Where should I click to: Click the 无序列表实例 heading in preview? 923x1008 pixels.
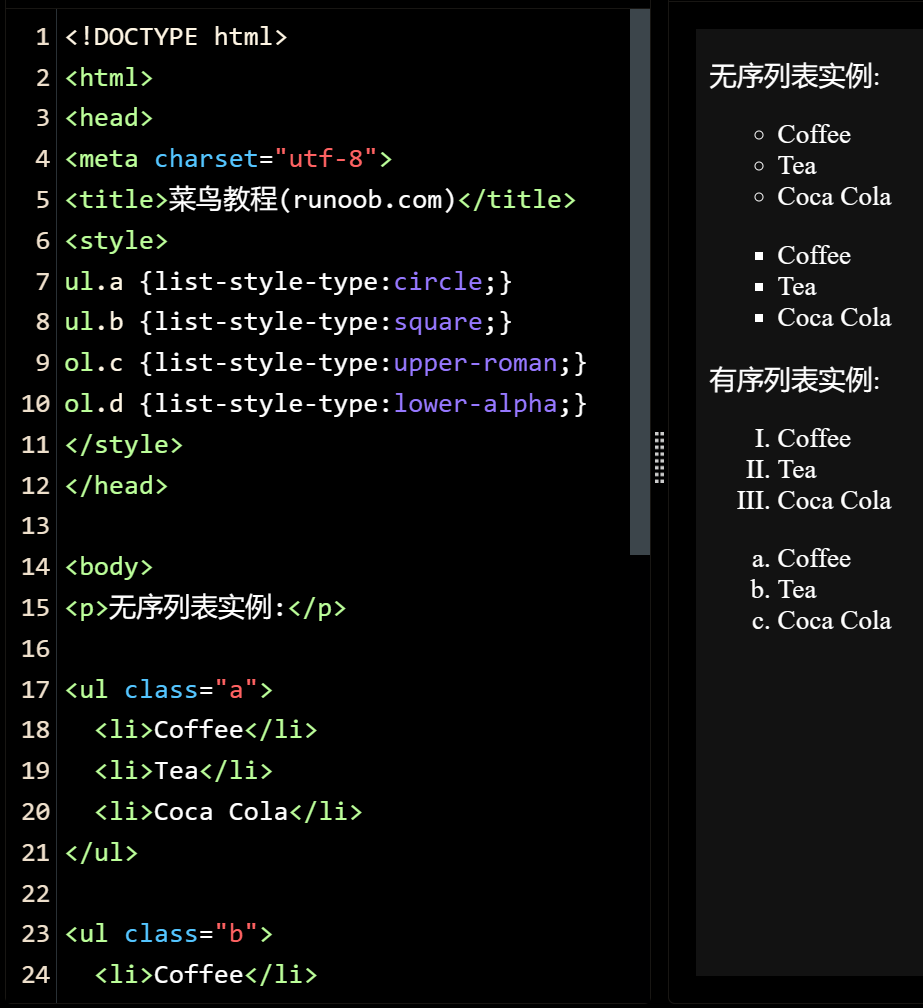coord(794,77)
